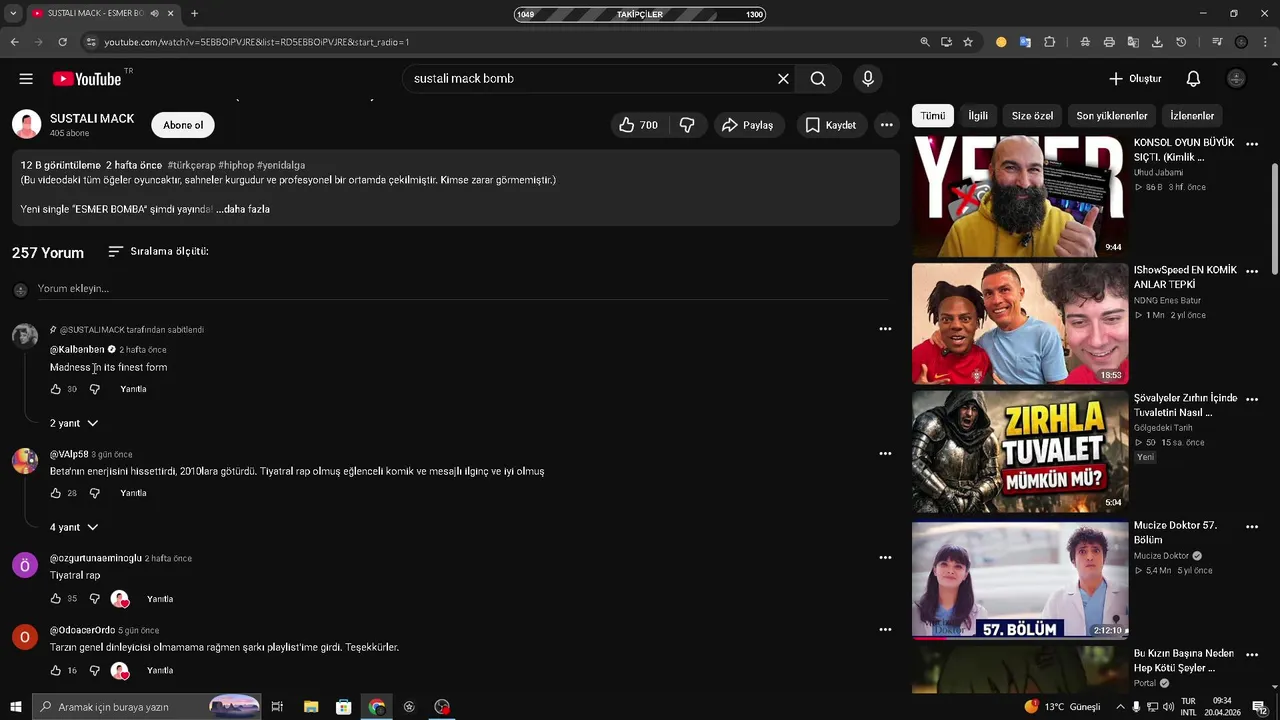Click the address bar URL
Viewport: 1280px width, 720px height.
click(257, 42)
